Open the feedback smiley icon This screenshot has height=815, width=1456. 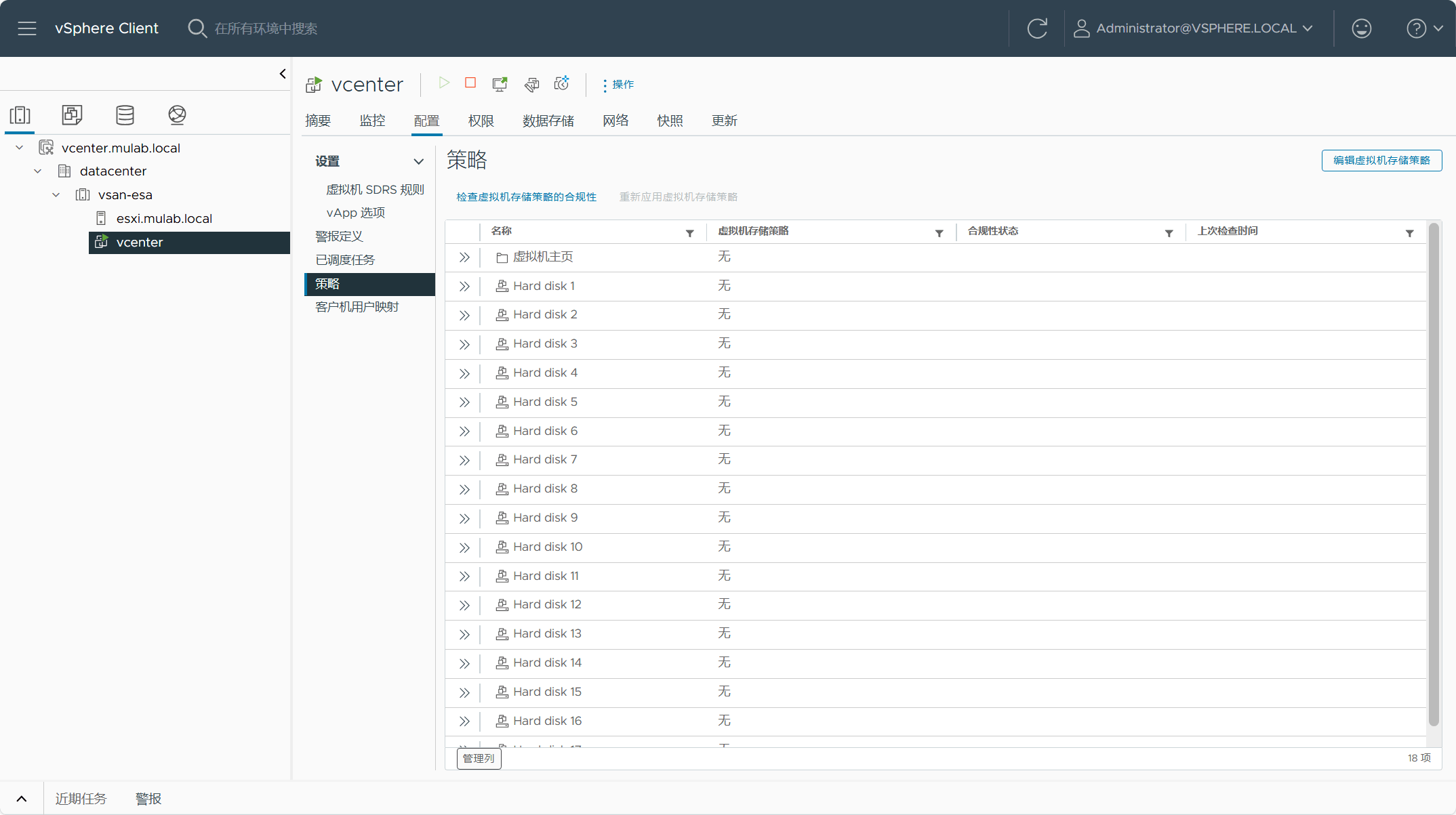point(1361,28)
